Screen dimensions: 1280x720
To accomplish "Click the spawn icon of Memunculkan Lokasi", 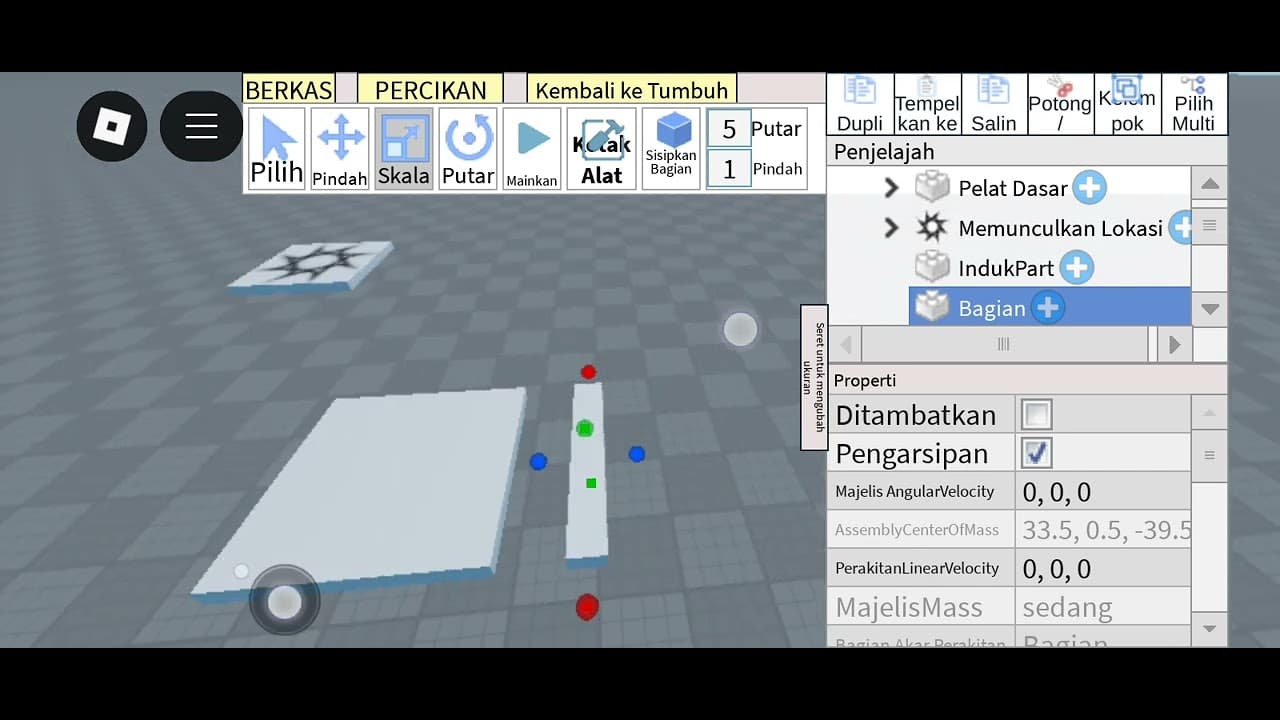I will [932, 227].
